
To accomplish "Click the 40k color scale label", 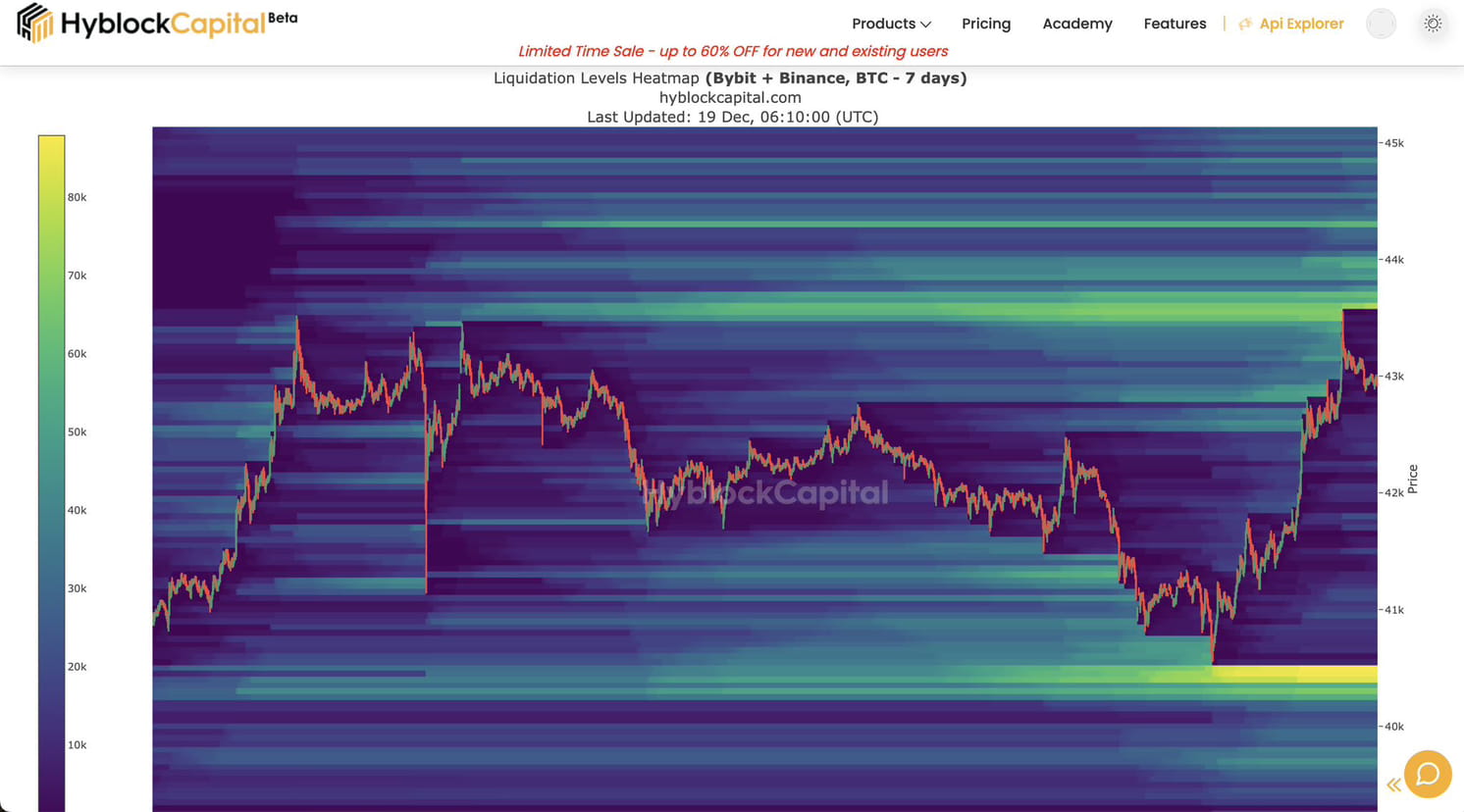I will coord(77,510).
